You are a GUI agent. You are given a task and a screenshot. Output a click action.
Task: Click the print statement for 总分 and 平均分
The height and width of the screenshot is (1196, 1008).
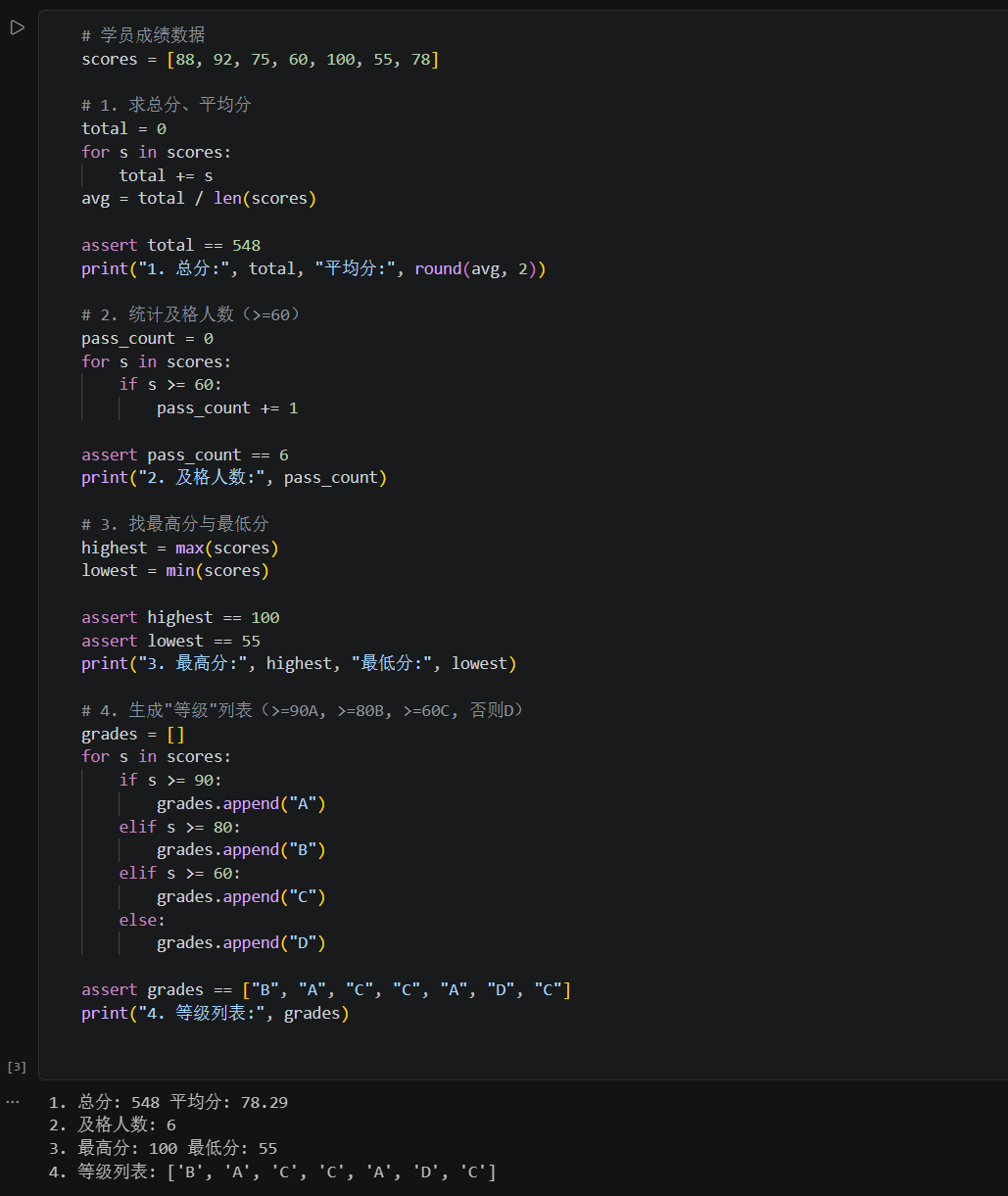[313, 268]
